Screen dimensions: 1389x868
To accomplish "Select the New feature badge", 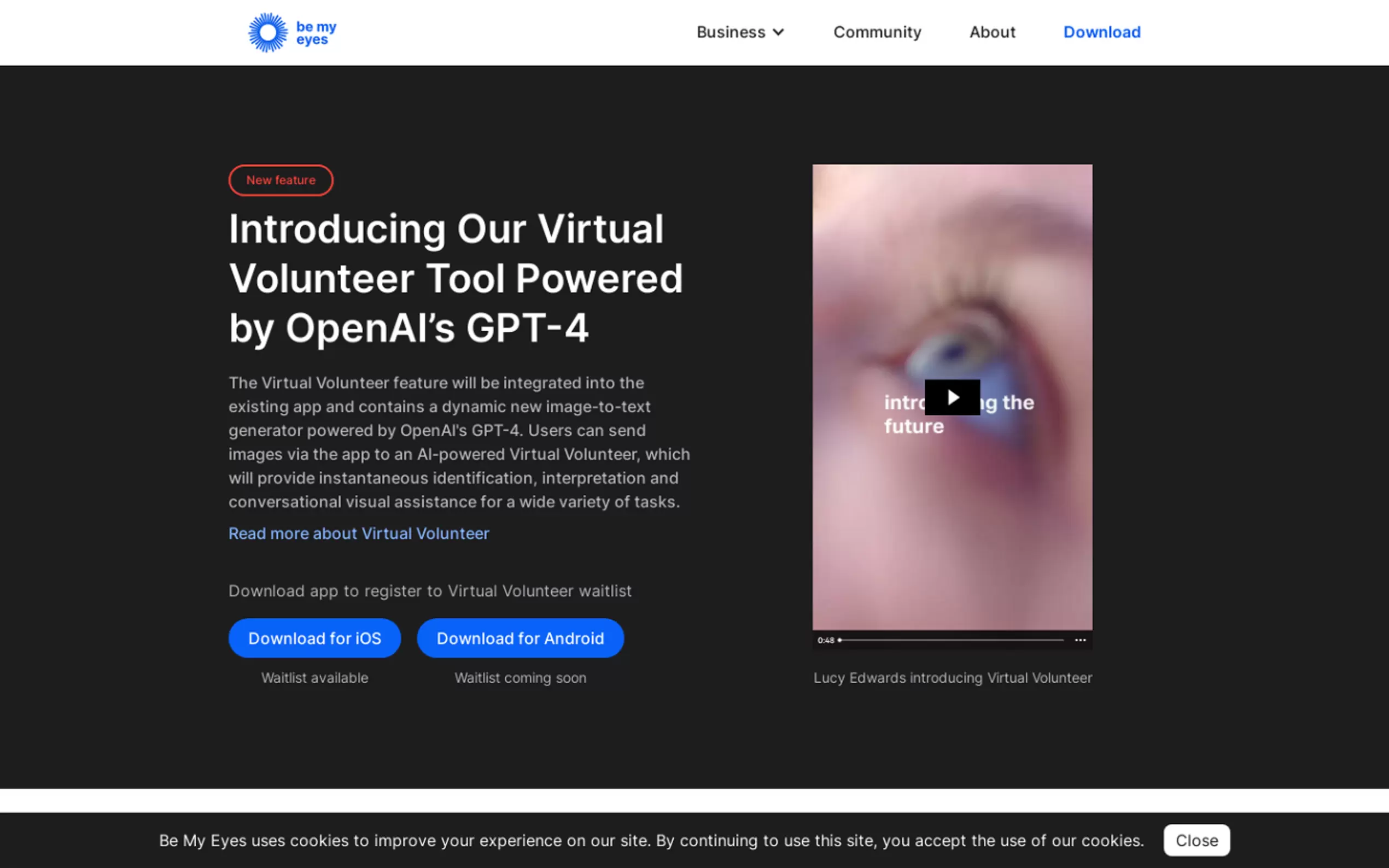I will [281, 180].
